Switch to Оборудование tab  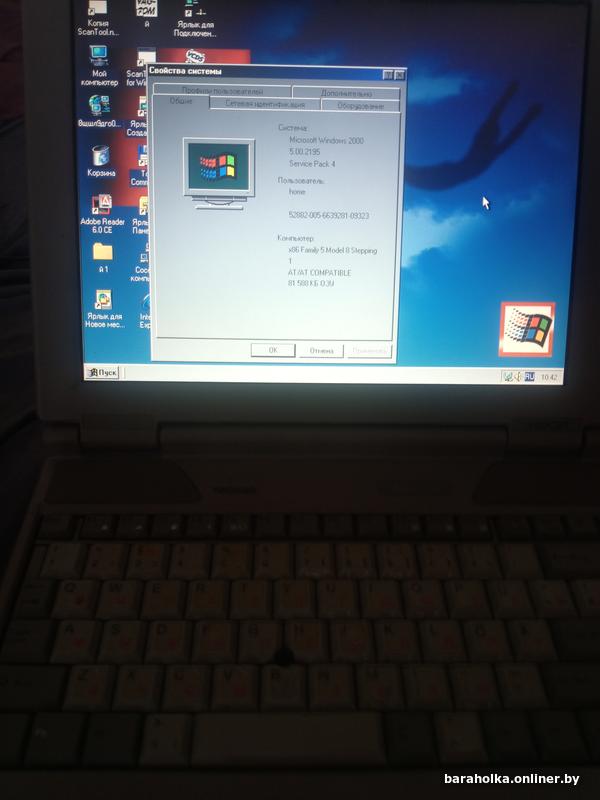(360, 106)
